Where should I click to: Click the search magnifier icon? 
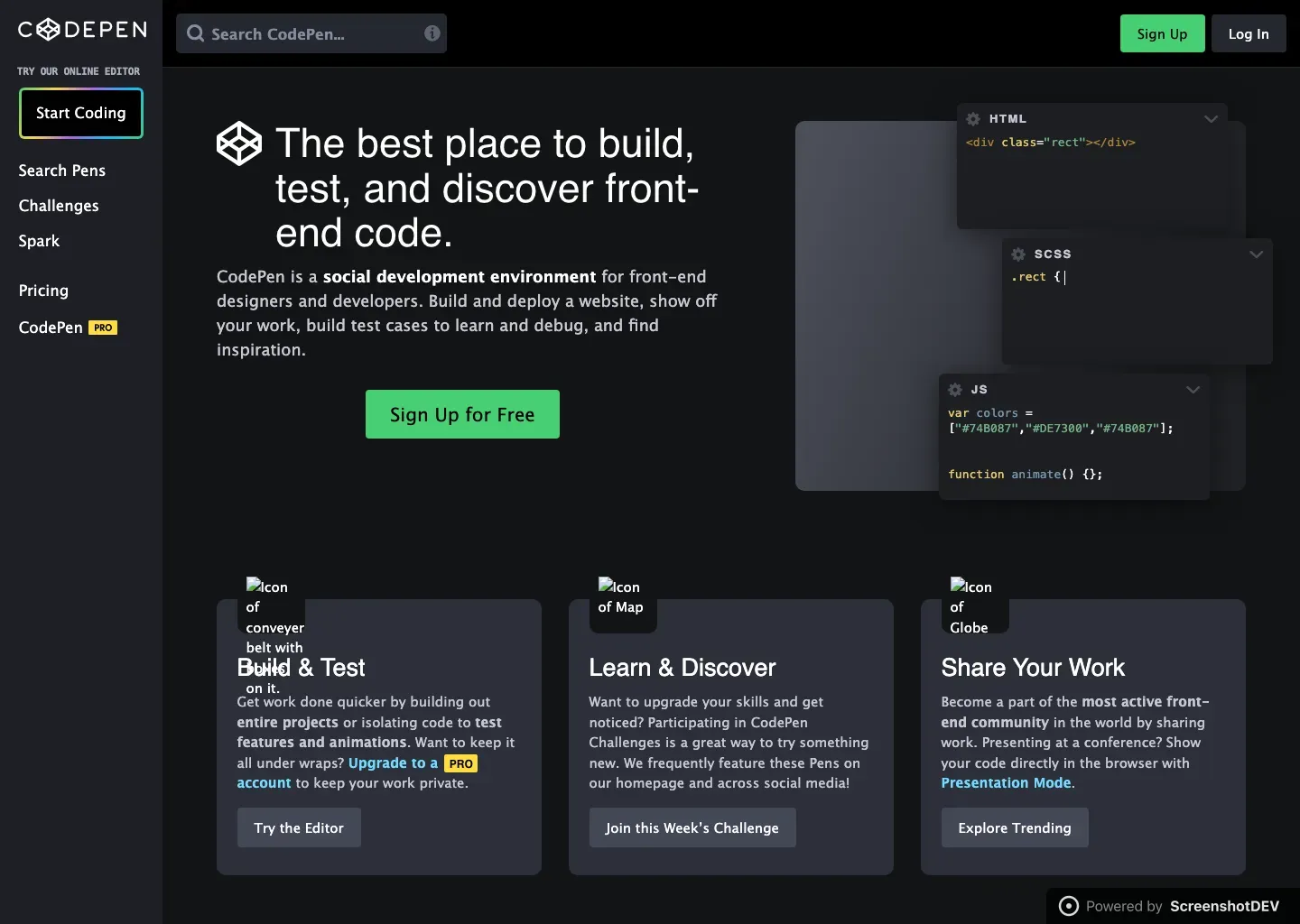tap(195, 34)
